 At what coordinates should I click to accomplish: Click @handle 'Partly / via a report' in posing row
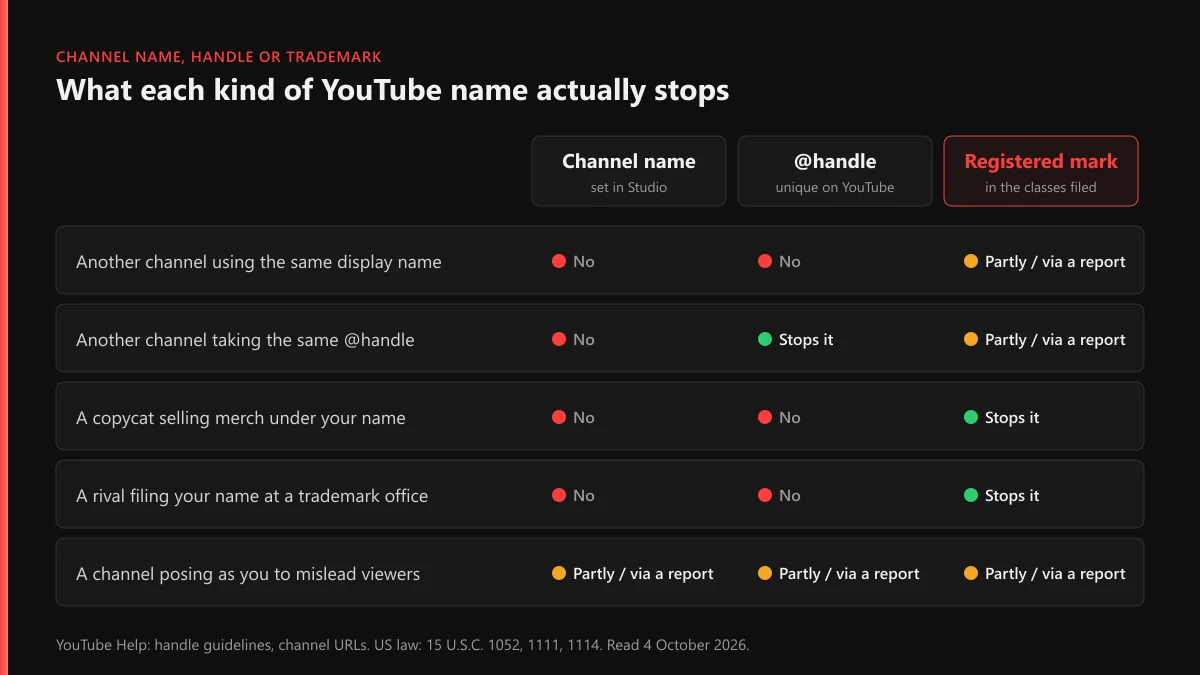(x=839, y=574)
